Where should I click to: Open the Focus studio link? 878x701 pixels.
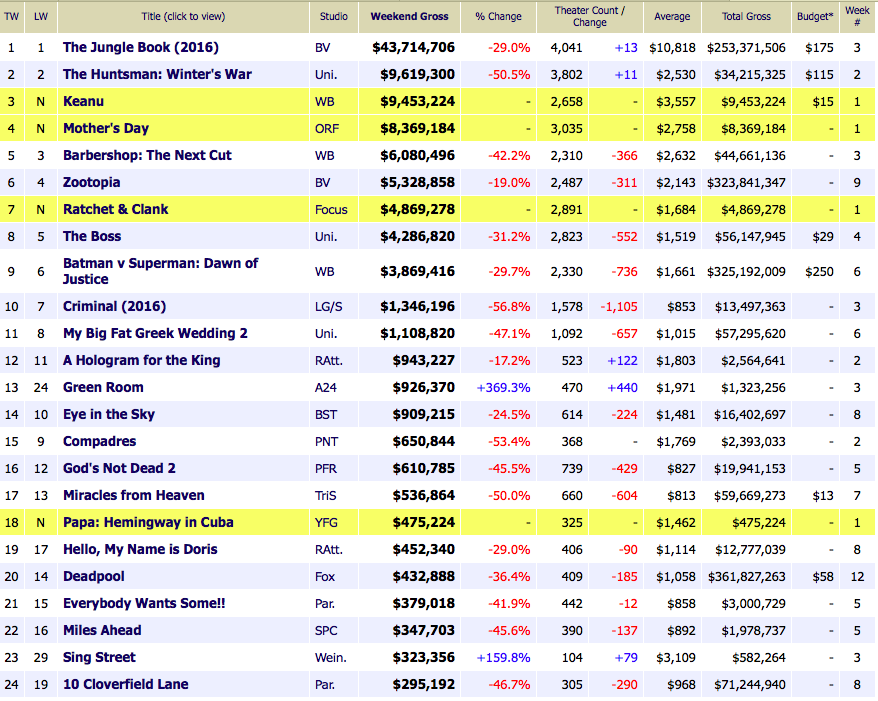coord(331,209)
